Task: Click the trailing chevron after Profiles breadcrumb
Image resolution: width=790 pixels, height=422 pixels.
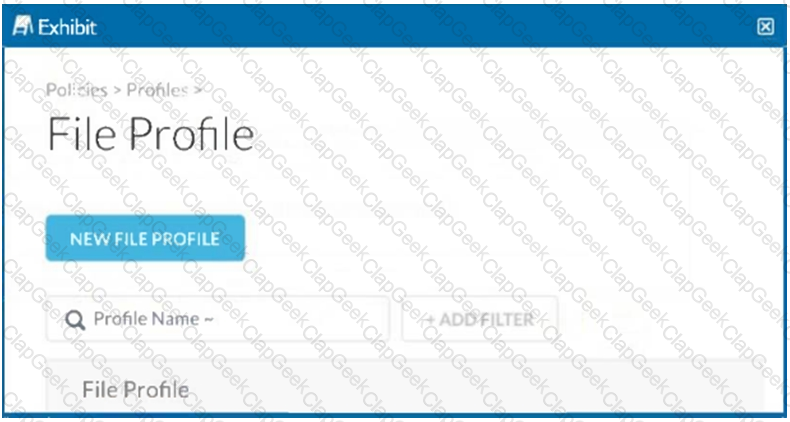Action: click(198, 91)
